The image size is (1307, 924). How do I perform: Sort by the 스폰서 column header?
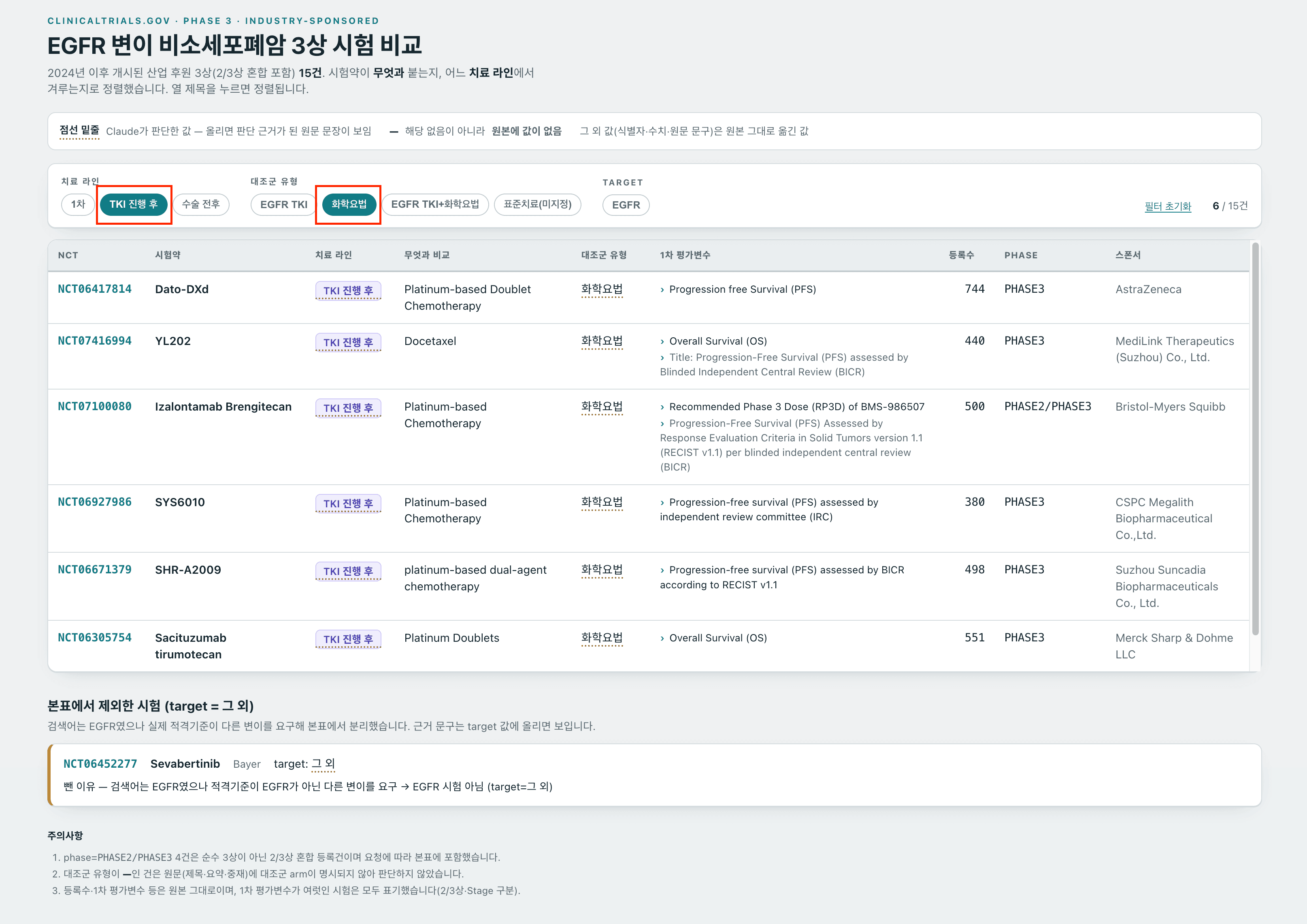pos(1128,255)
